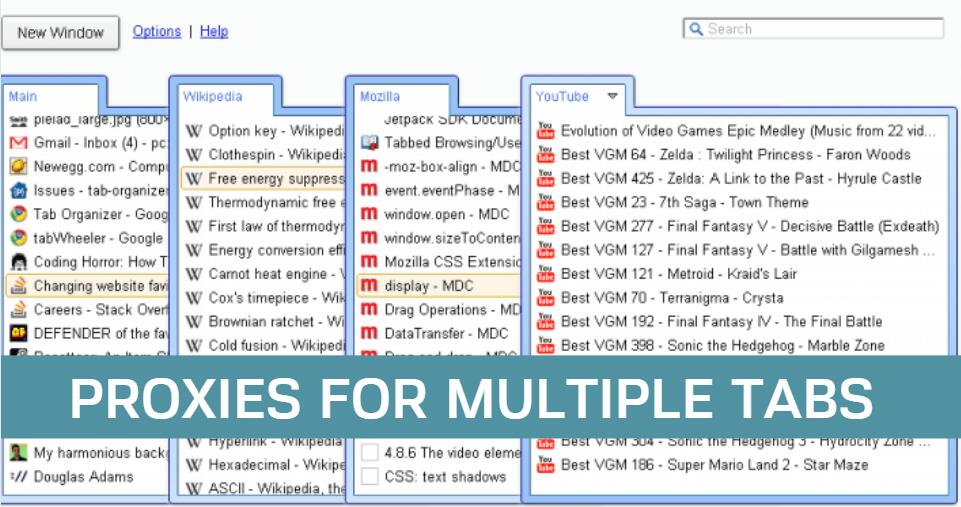The height and width of the screenshot is (507, 961).
Task: Select Free energy suppression entry
Action: click(x=264, y=179)
